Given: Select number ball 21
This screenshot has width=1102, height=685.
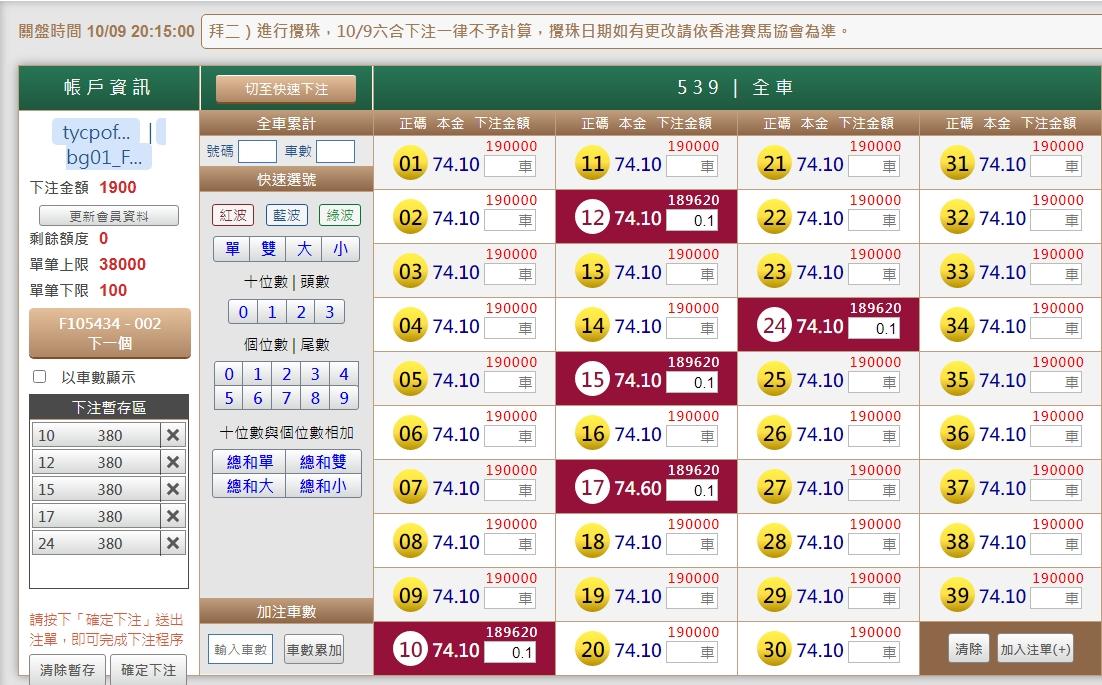Looking at the screenshot, I should (774, 164).
